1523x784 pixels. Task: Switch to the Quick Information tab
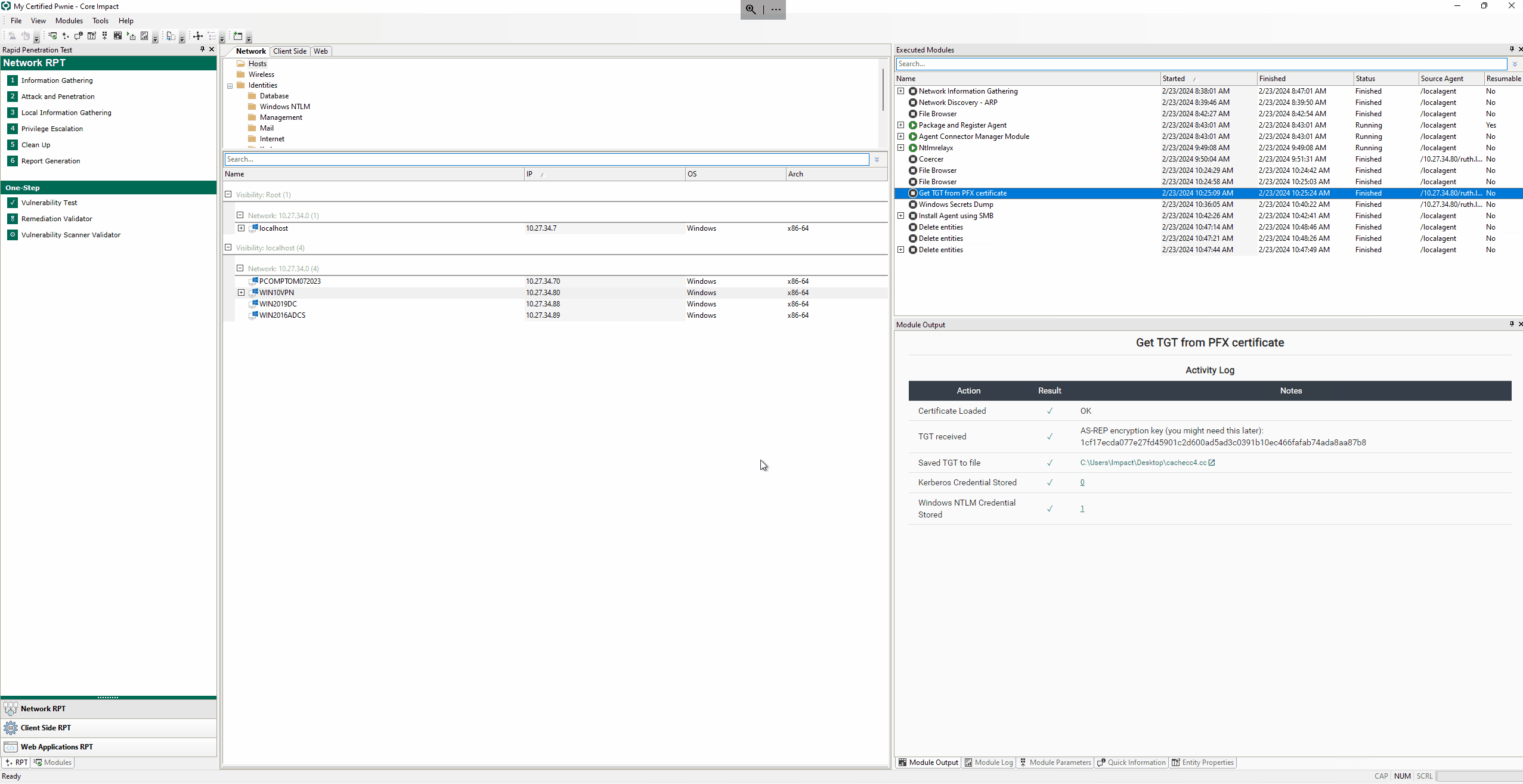(x=1132, y=763)
